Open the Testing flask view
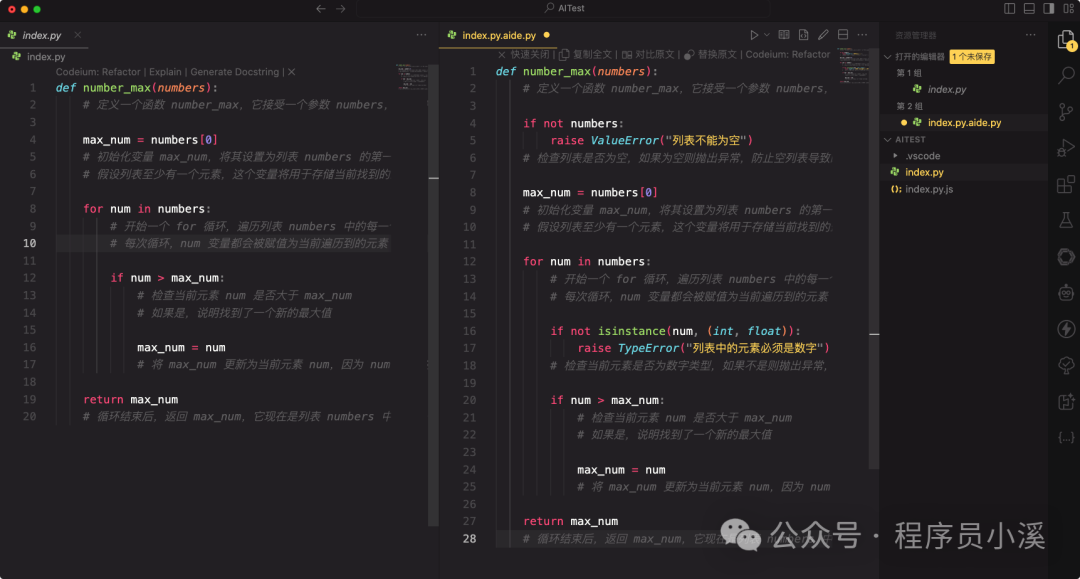1080x579 pixels. click(x=1066, y=220)
